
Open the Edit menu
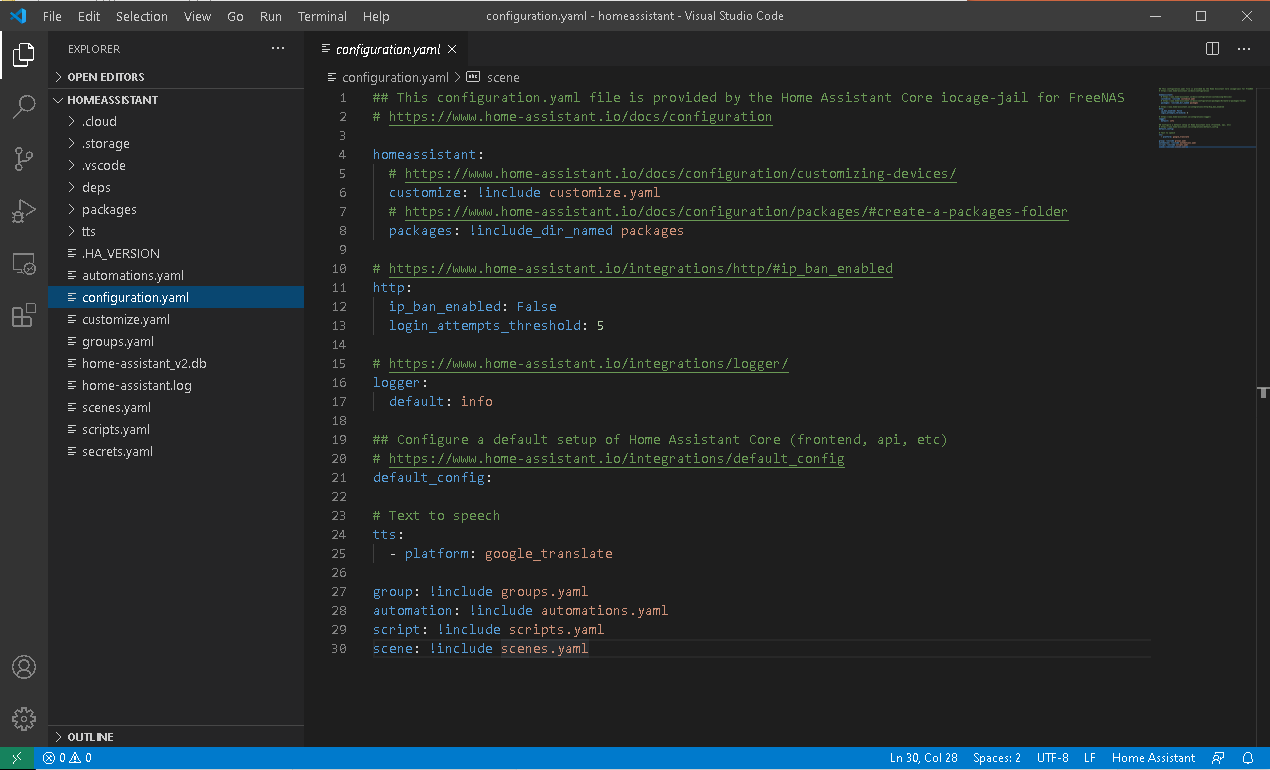pos(89,16)
